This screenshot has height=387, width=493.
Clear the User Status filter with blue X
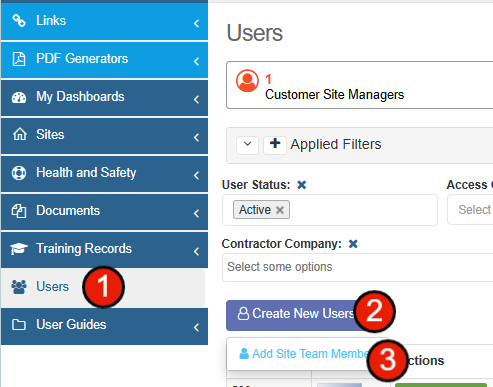[302, 185]
